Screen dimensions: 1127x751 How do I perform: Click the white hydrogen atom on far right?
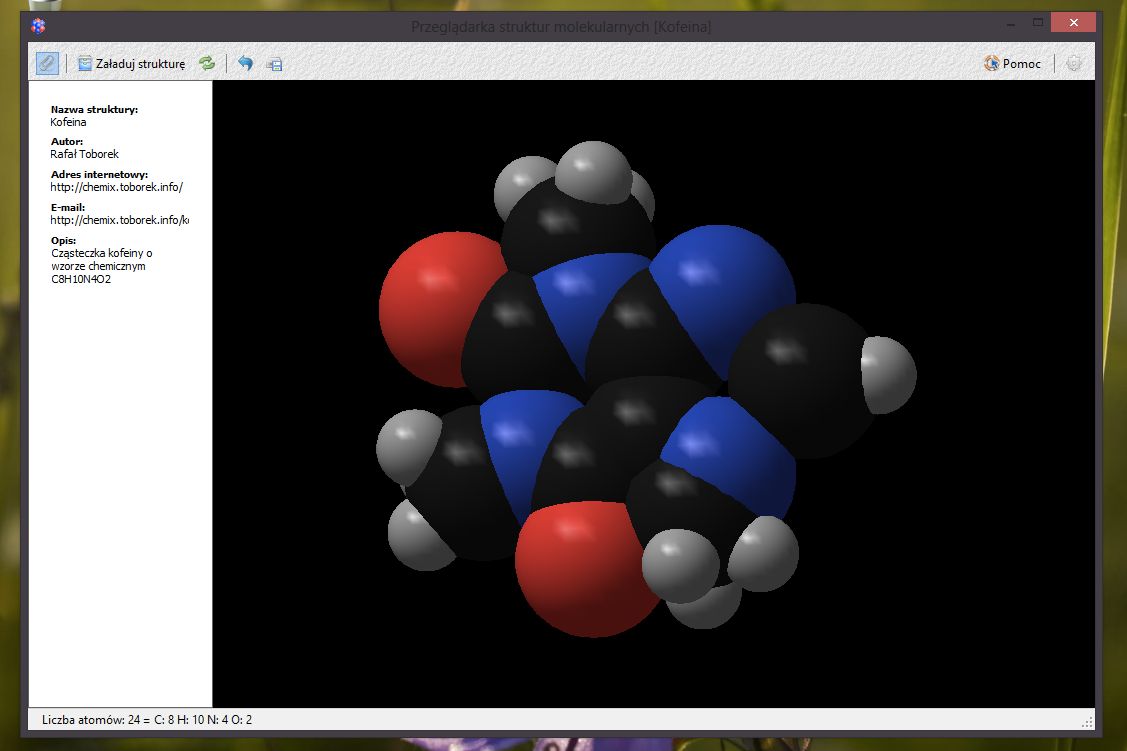pyautogui.click(x=889, y=373)
